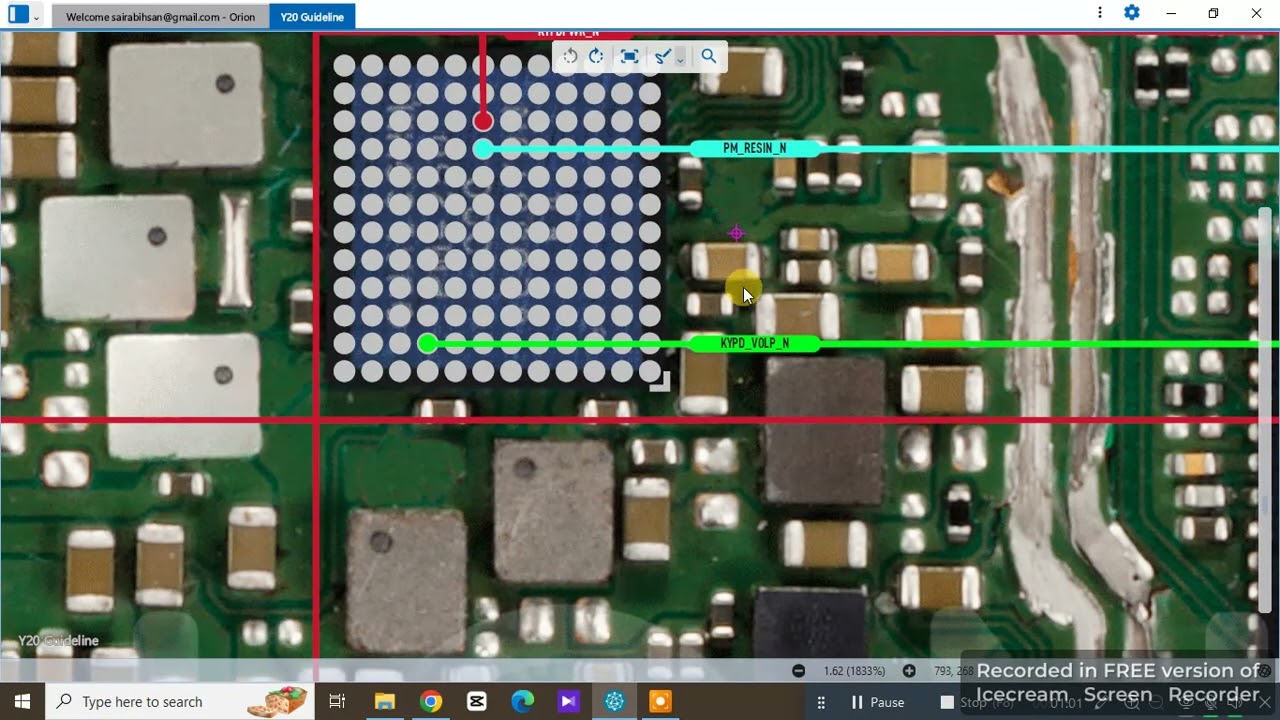This screenshot has width=1280, height=720.
Task: Open the three-dot more options menu
Action: (1100, 13)
